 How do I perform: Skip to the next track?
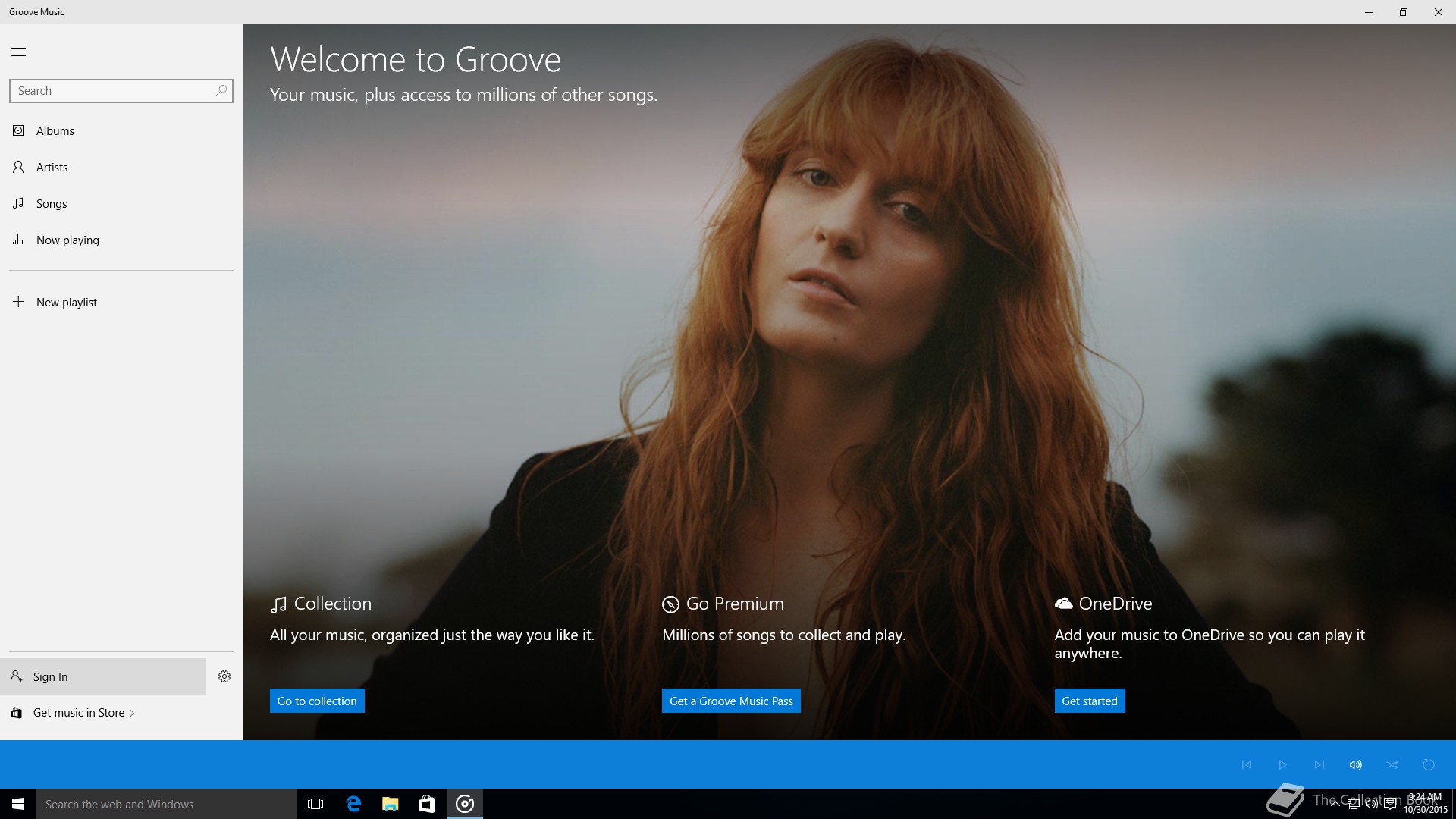1319,764
